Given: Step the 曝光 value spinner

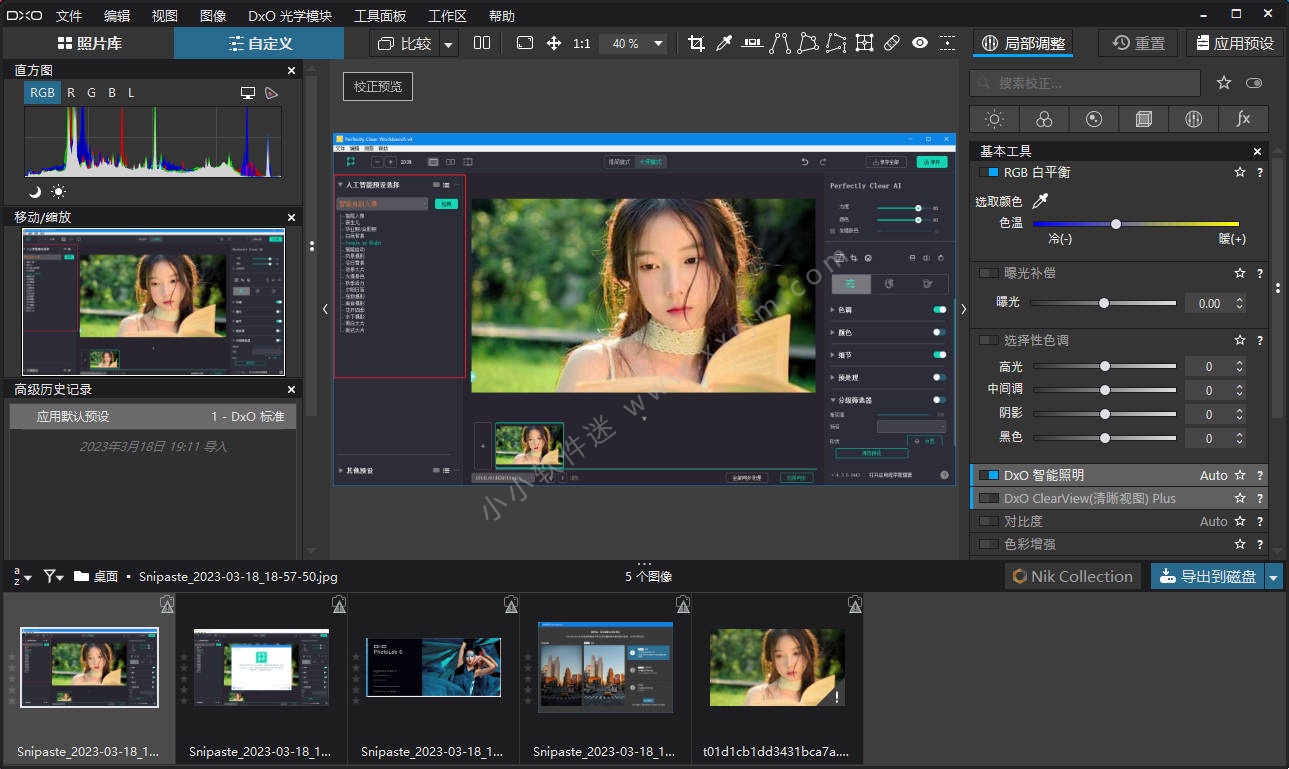Looking at the screenshot, I should pyautogui.click(x=1240, y=303).
